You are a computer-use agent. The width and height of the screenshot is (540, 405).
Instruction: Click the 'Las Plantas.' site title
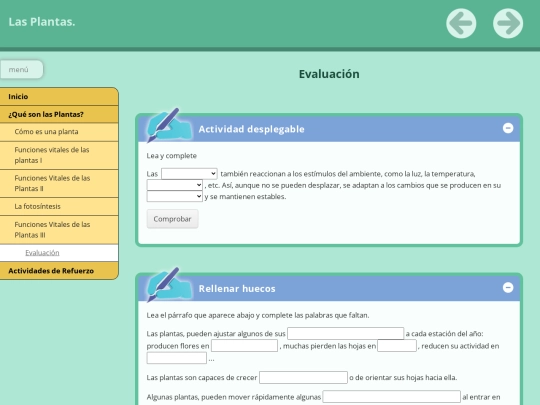pyautogui.click(x=42, y=22)
